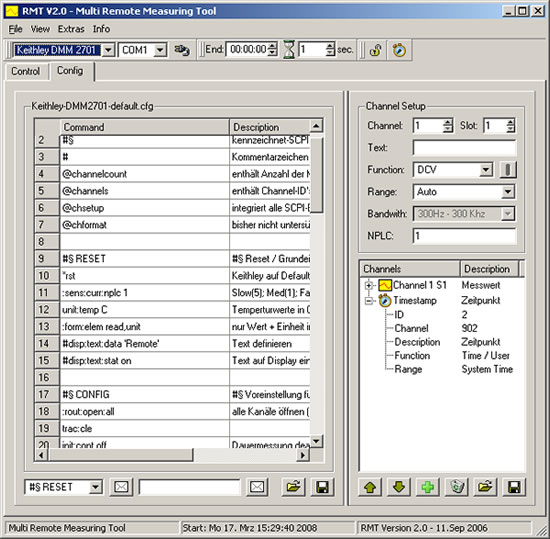This screenshot has height=539, width=550.
Task: Open the Extras menu
Action: (71, 29)
